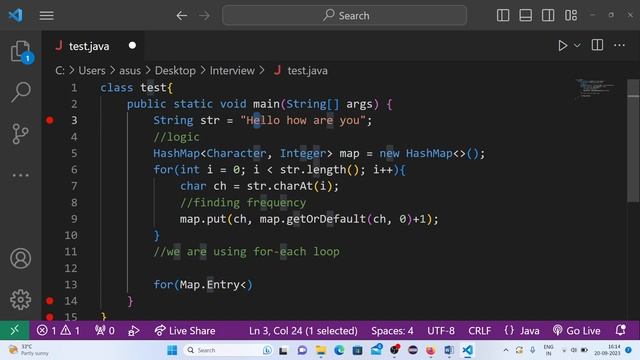Expand Interview breadcrumb folder

coord(232,71)
